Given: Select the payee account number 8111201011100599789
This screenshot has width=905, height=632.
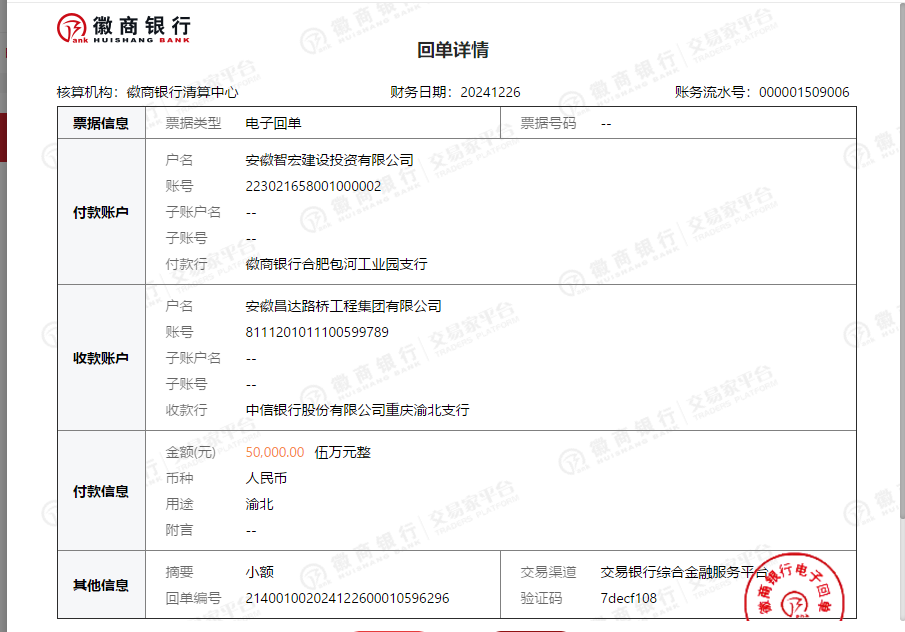Looking at the screenshot, I should (317, 332).
